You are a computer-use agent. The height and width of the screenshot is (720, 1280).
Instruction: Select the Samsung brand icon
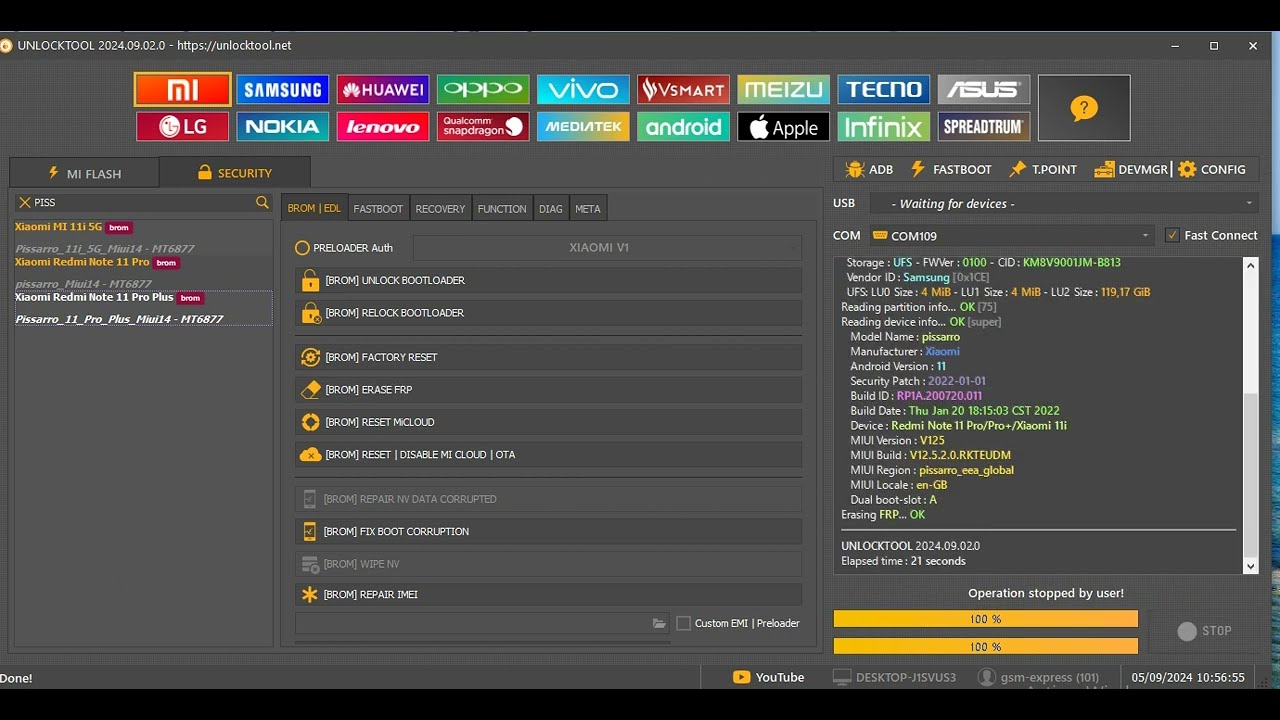pyautogui.click(x=283, y=90)
